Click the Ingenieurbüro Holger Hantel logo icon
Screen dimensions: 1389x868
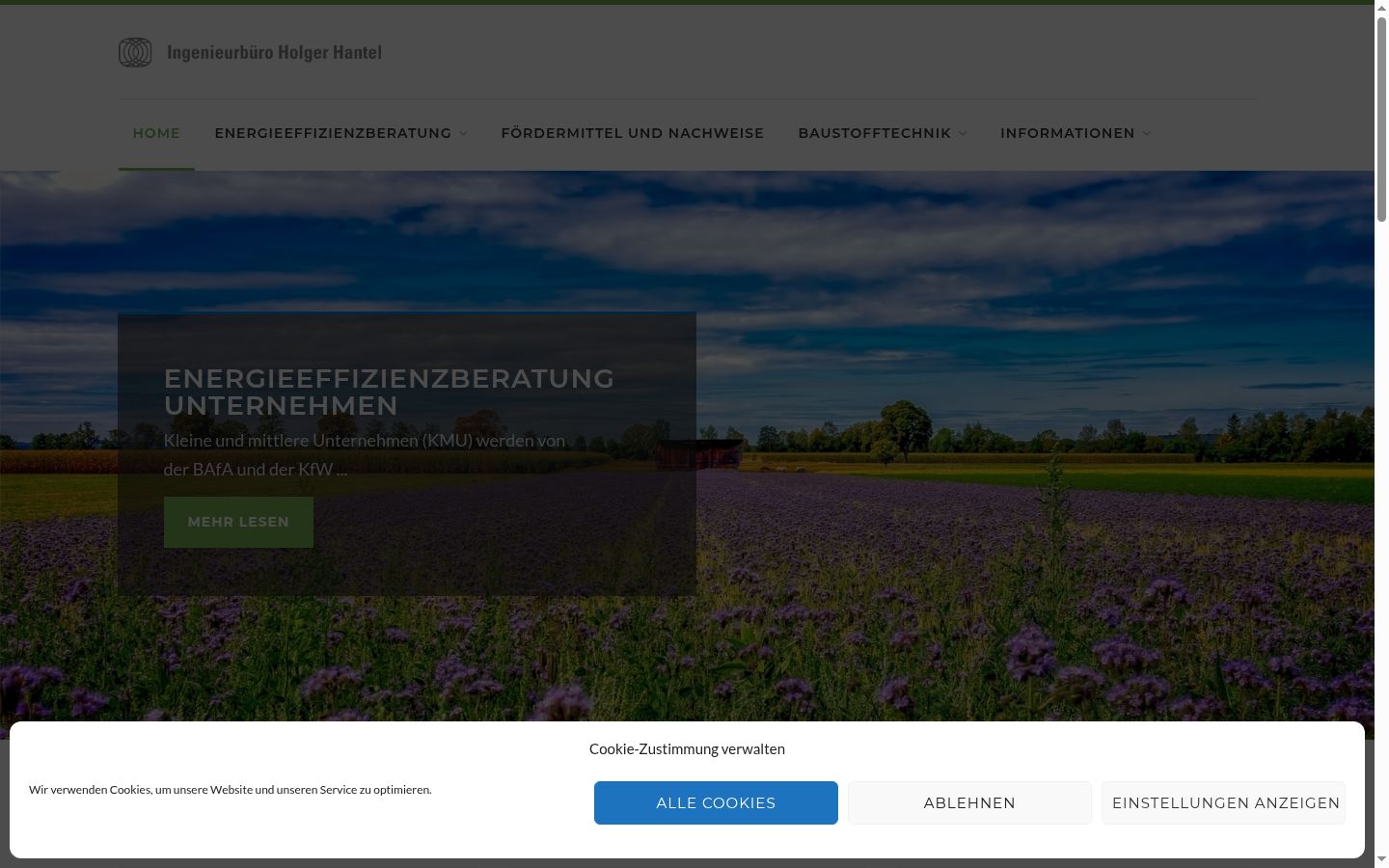pyautogui.click(x=135, y=52)
